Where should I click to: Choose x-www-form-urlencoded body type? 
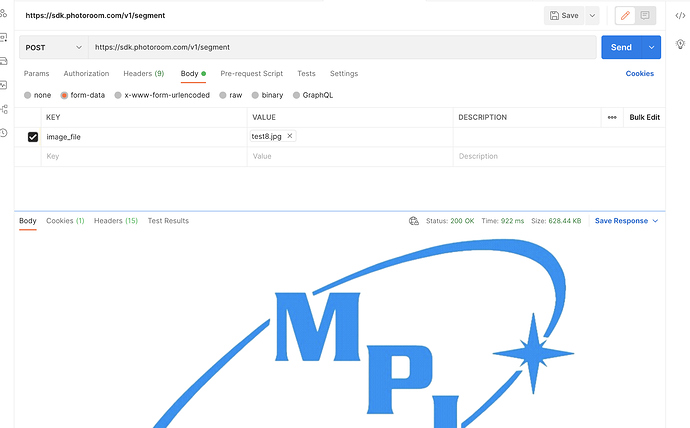click(162, 95)
